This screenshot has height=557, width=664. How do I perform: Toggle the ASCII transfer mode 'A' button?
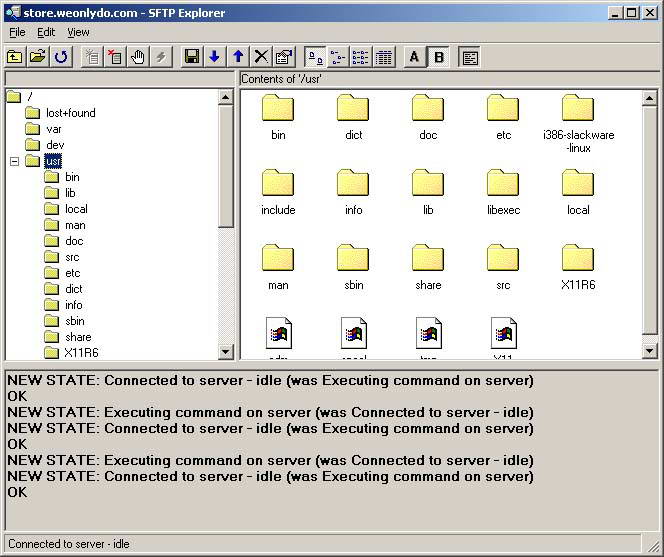[414, 57]
